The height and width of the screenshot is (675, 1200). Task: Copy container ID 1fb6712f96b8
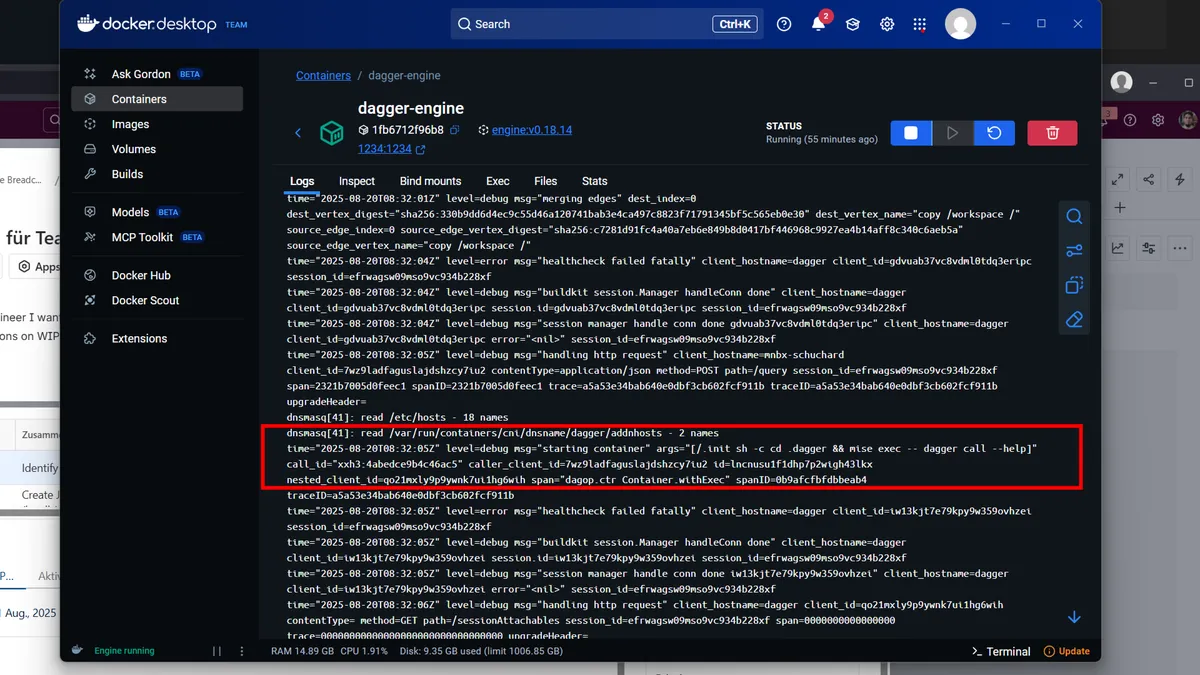454,130
